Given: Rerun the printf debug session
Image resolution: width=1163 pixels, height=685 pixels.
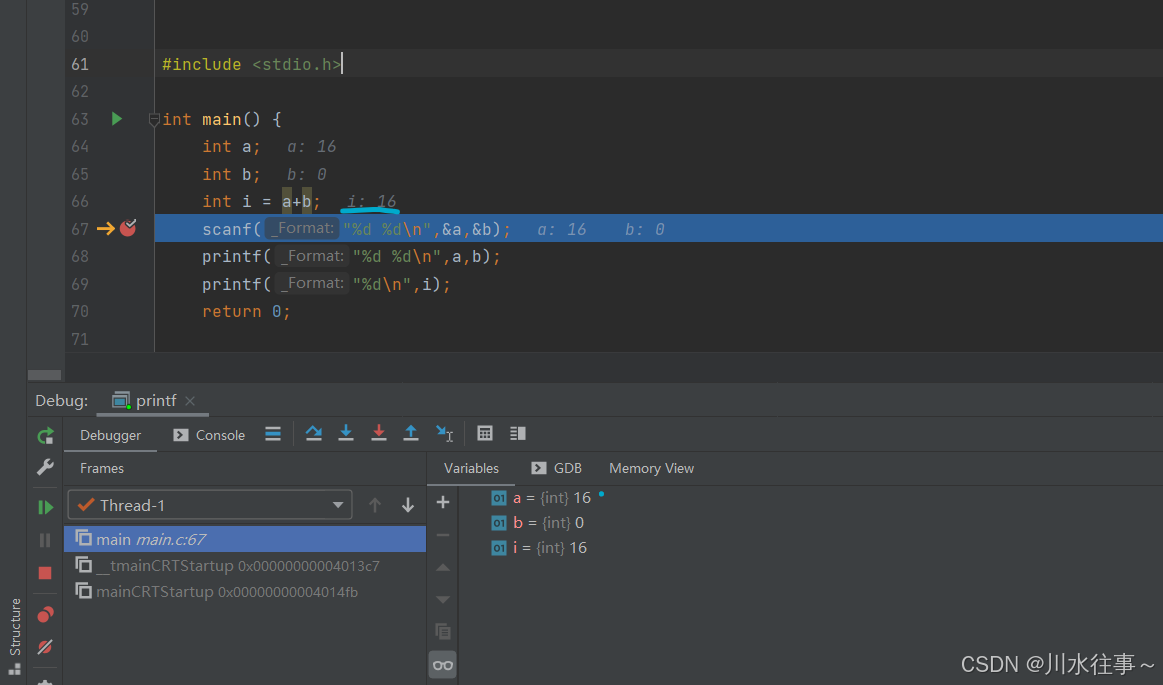Looking at the screenshot, I should pyautogui.click(x=44, y=435).
